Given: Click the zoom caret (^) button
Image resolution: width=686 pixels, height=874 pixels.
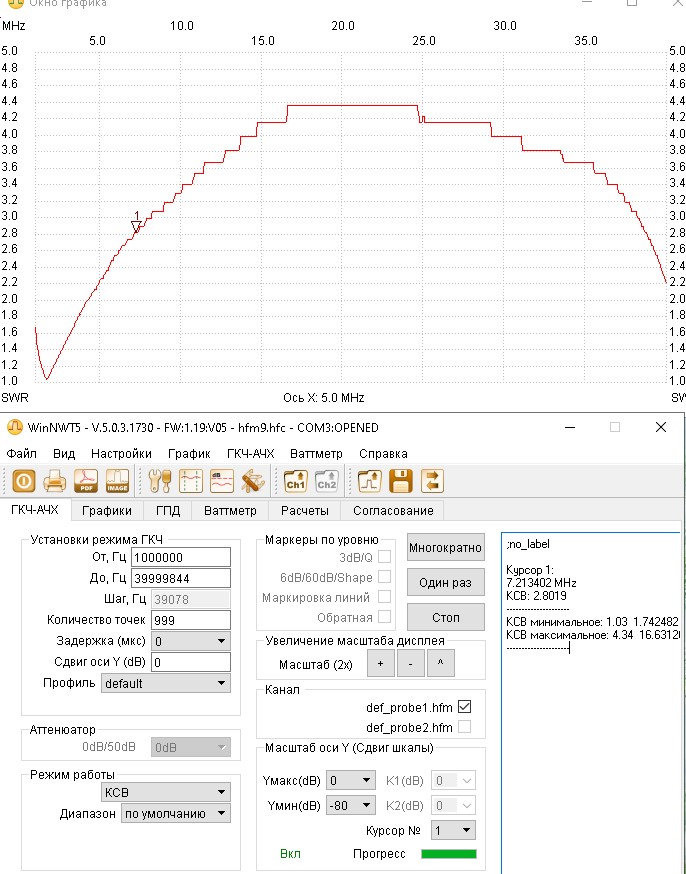Looking at the screenshot, I should coord(441,663).
